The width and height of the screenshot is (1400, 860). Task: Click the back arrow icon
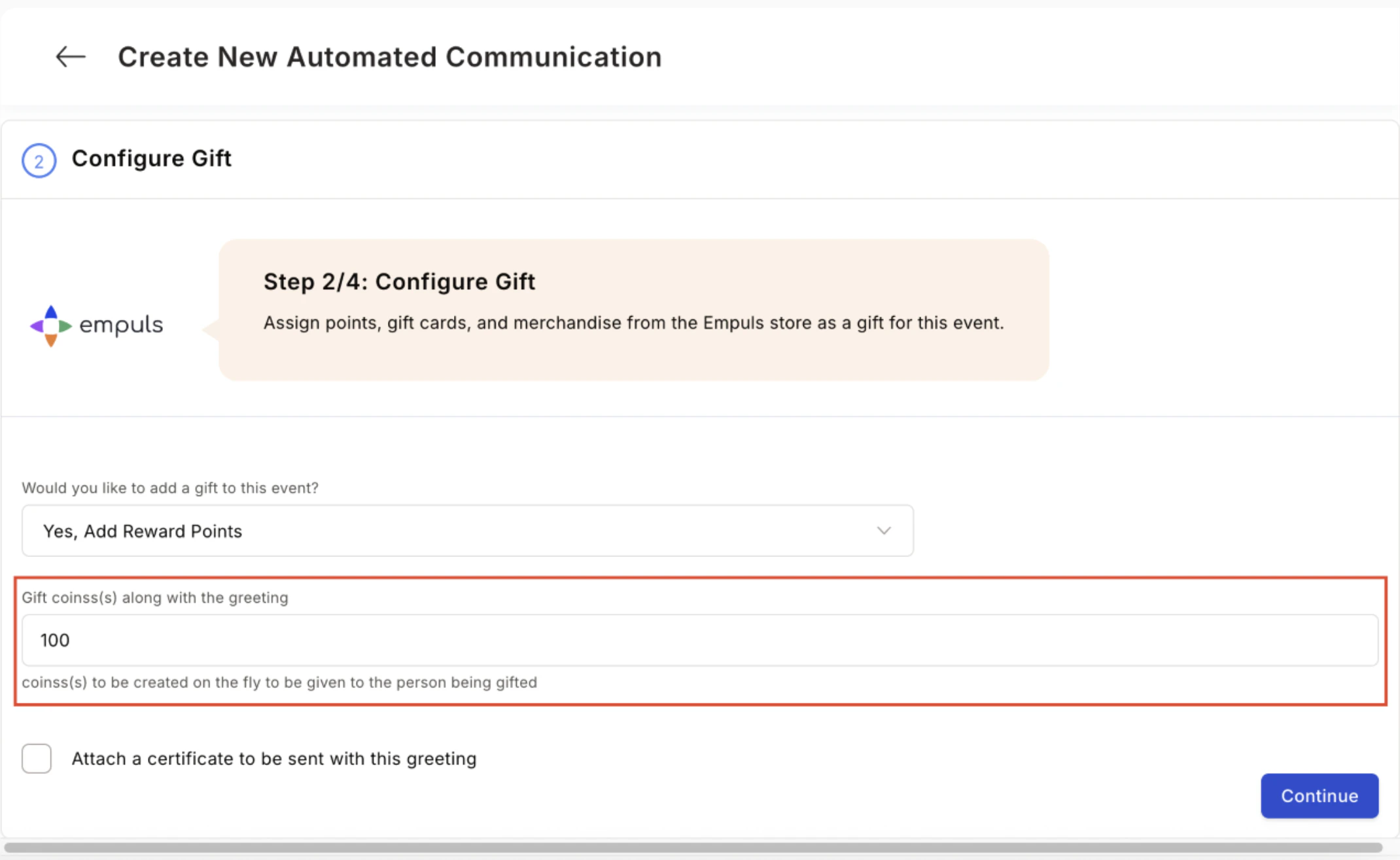tap(71, 57)
